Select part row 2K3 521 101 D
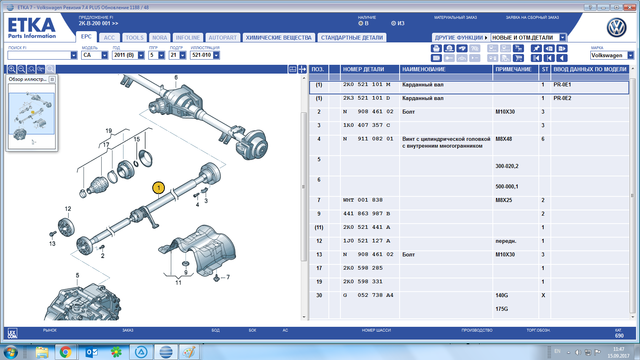Viewport: 640px width, 360px height. coord(469,98)
